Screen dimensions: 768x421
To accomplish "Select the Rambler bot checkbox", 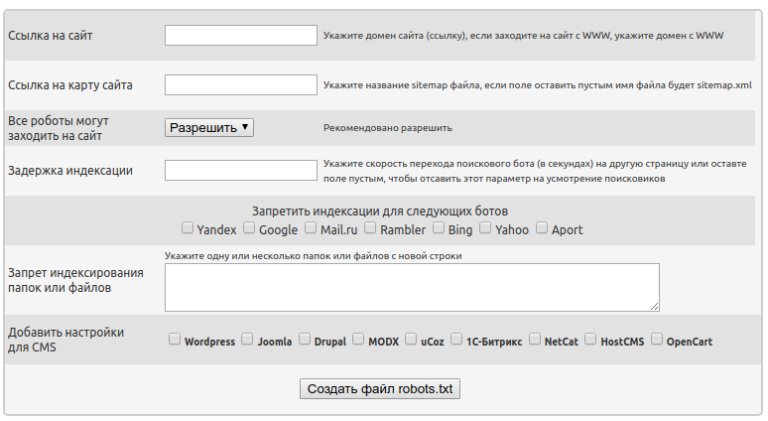I will point(371,228).
